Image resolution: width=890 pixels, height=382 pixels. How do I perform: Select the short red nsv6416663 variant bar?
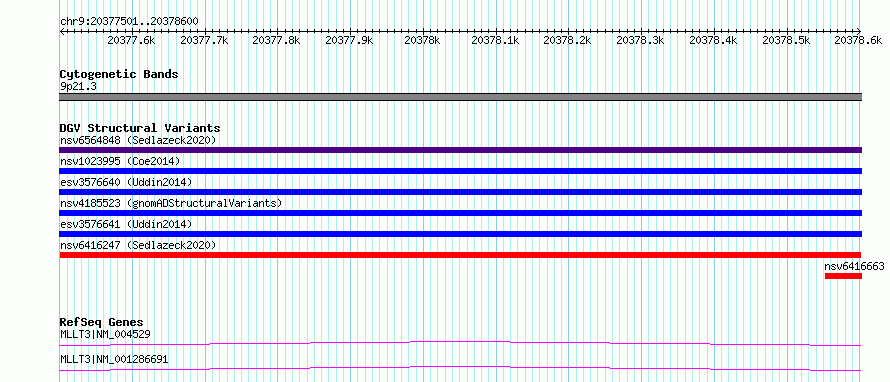[843, 276]
